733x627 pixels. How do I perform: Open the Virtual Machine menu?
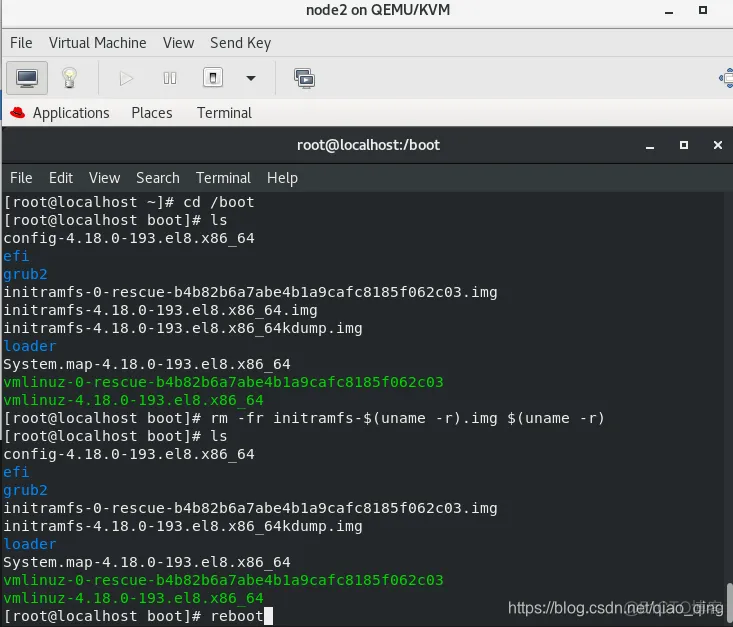tap(98, 43)
